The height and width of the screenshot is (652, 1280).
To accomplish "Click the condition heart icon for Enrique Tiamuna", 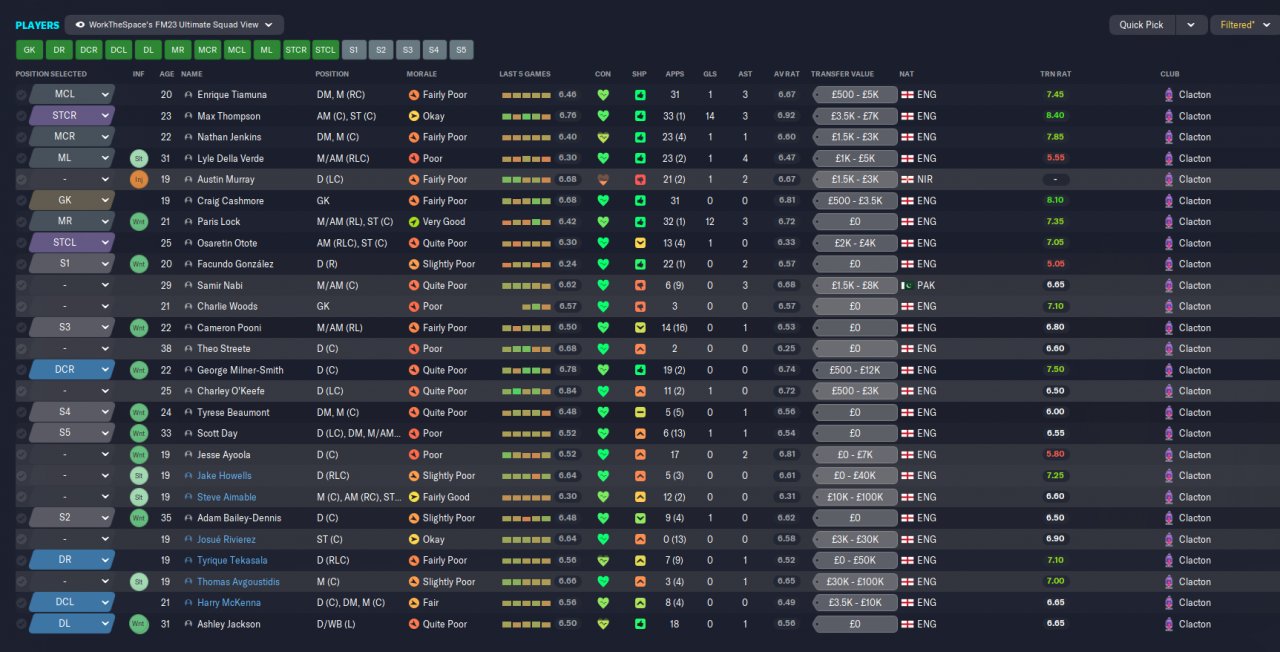I will click(x=603, y=95).
